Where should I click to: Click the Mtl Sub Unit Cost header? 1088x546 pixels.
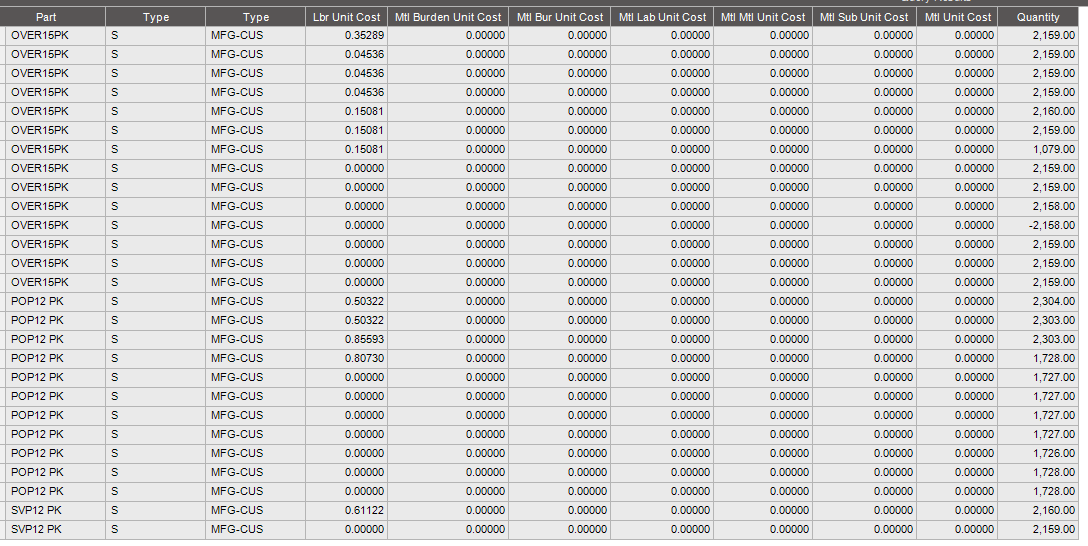(864, 17)
